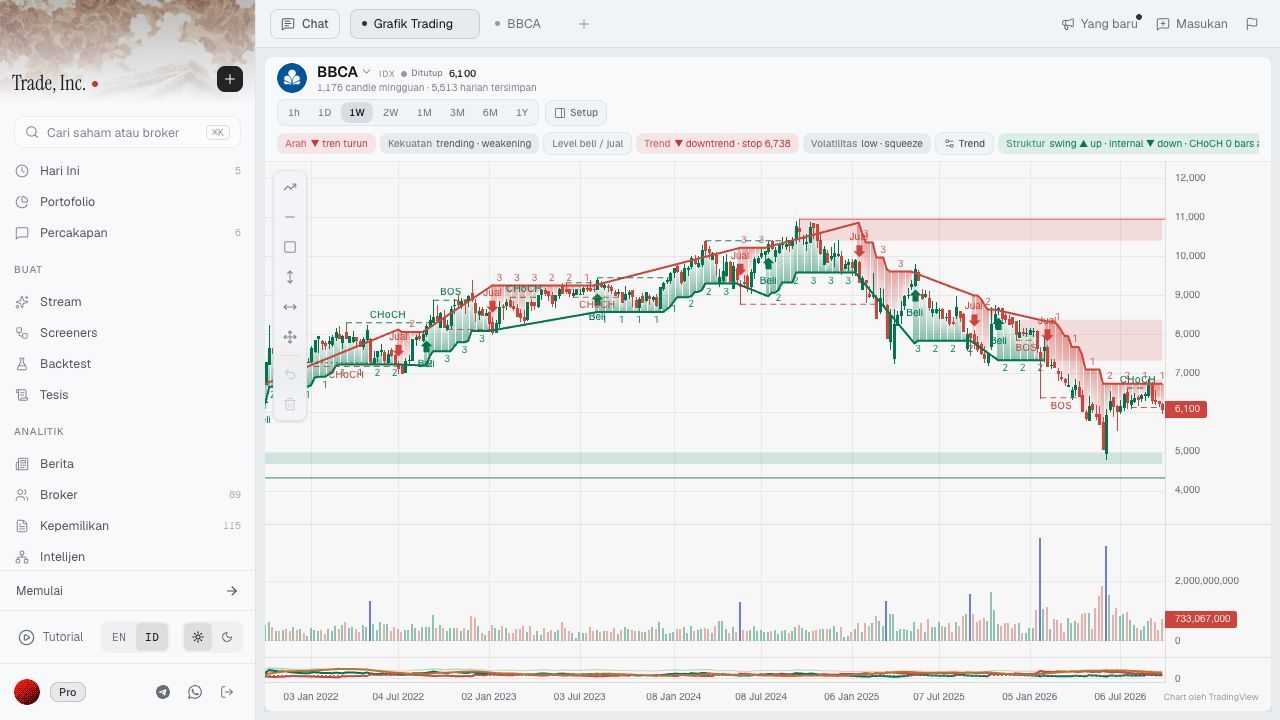Click the undo drawing icon
The image size is (1280, 720).
[x=290, y=374]
